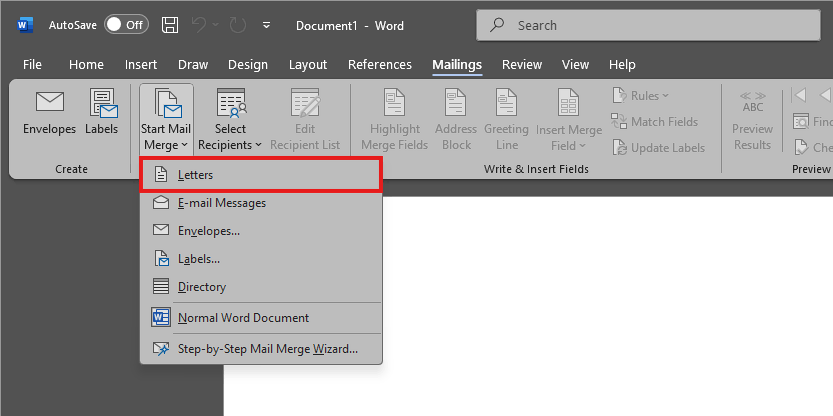Select the Directory menu option

(x=201, y=287)
